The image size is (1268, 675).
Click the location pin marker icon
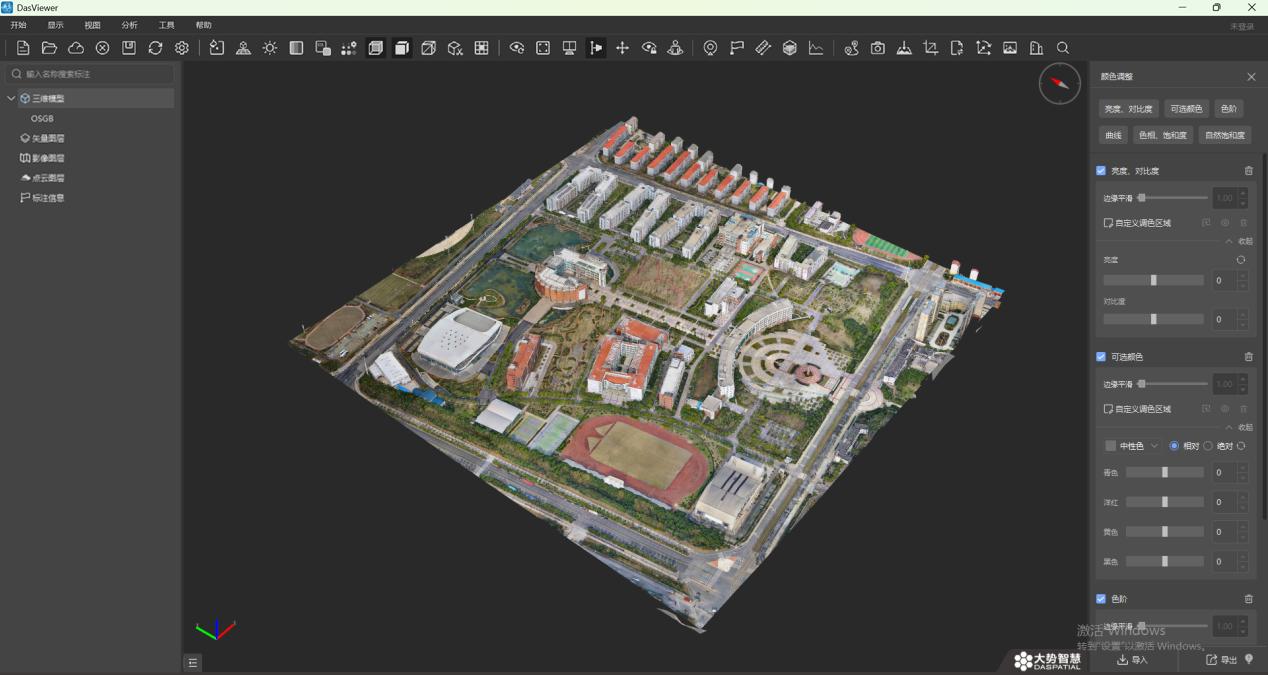click(710, 48)
